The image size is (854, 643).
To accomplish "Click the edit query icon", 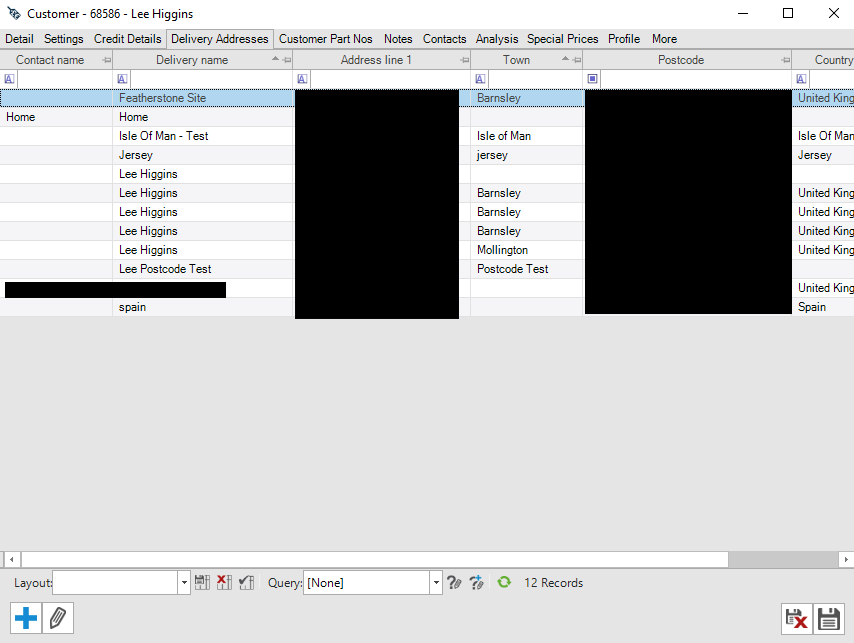I will coord(454,581).
